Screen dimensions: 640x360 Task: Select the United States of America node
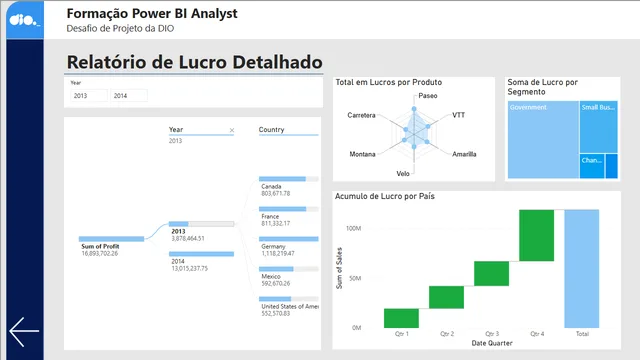click(289, 299)
